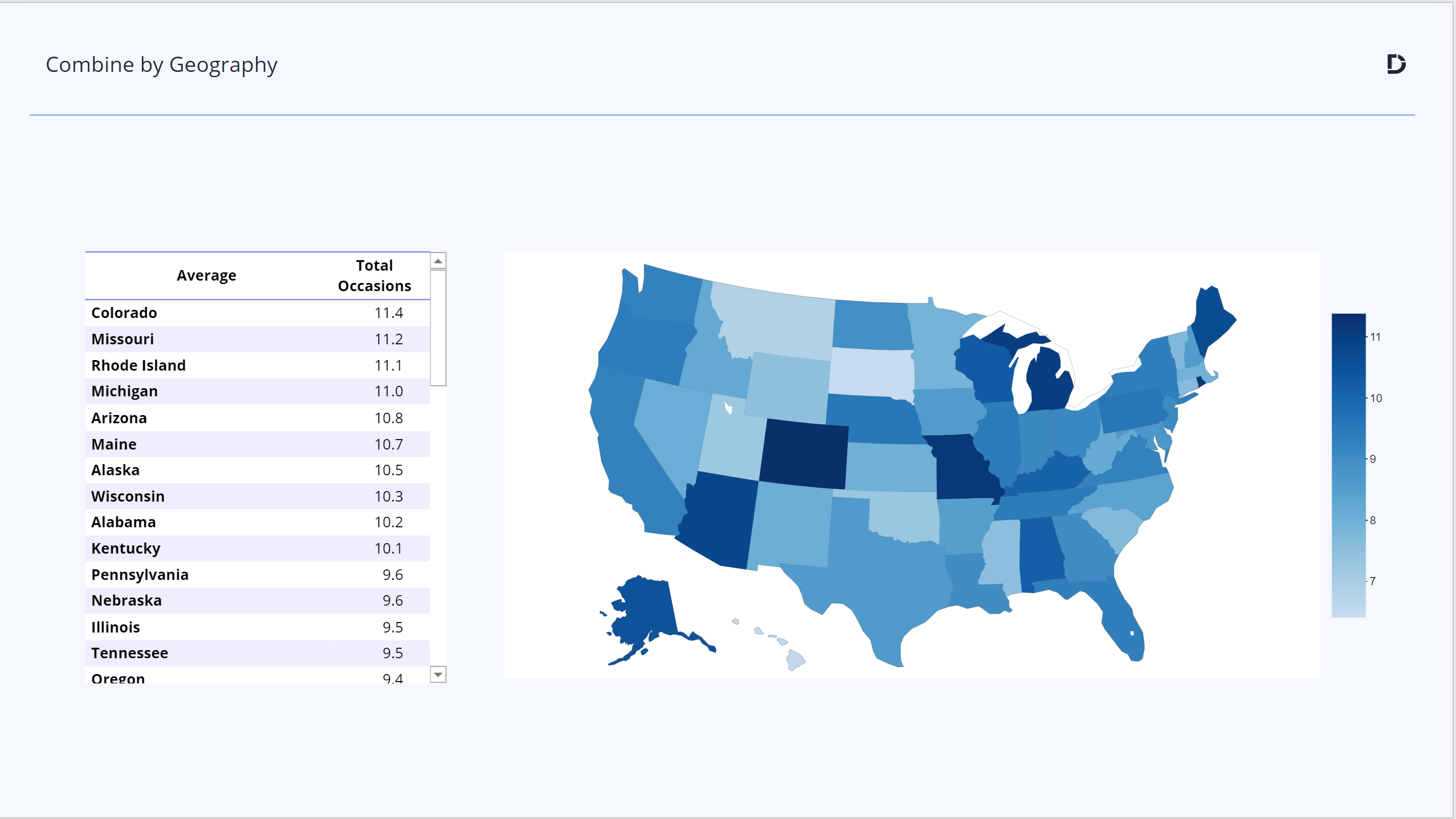Select the Rhode Island table row
Image resolution: width=1456 pixels, height=819 pixels.
pyautogui.click(x=258, y=365)
